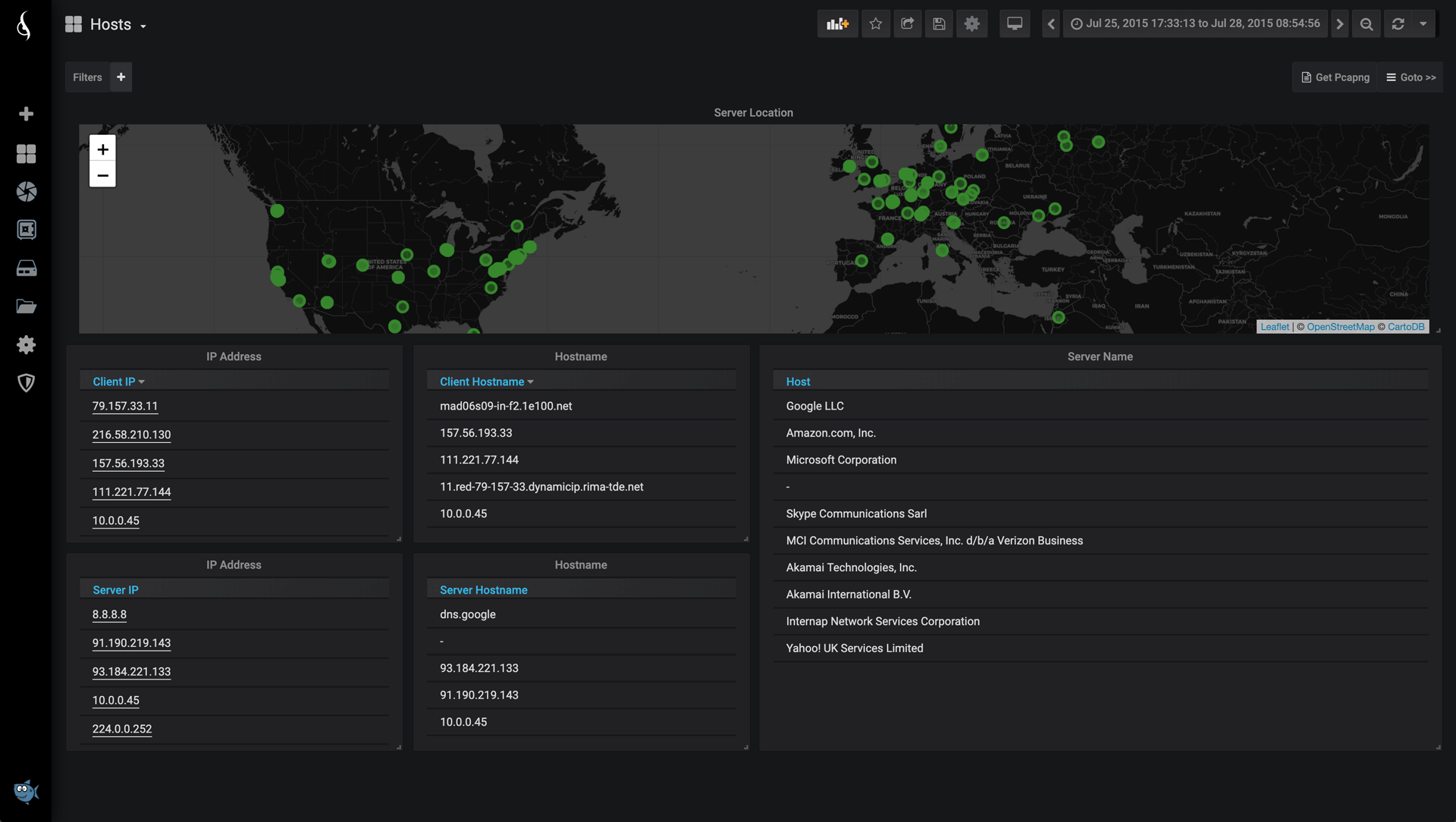Cycle view mode with monitor icon
This screenshot has height=822, width=1456.
(x=1015, y=24)
